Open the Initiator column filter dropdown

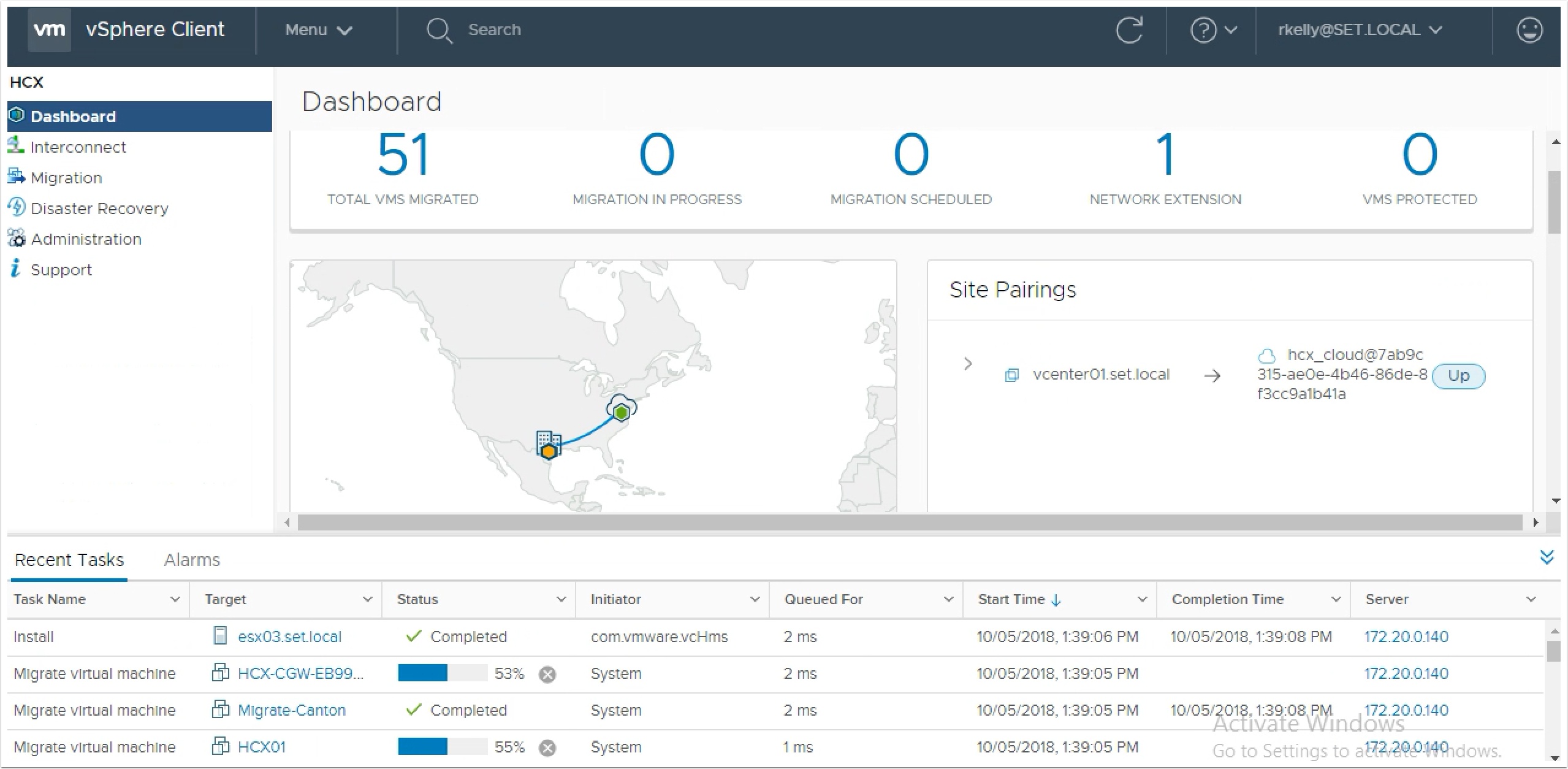[755, 599]
